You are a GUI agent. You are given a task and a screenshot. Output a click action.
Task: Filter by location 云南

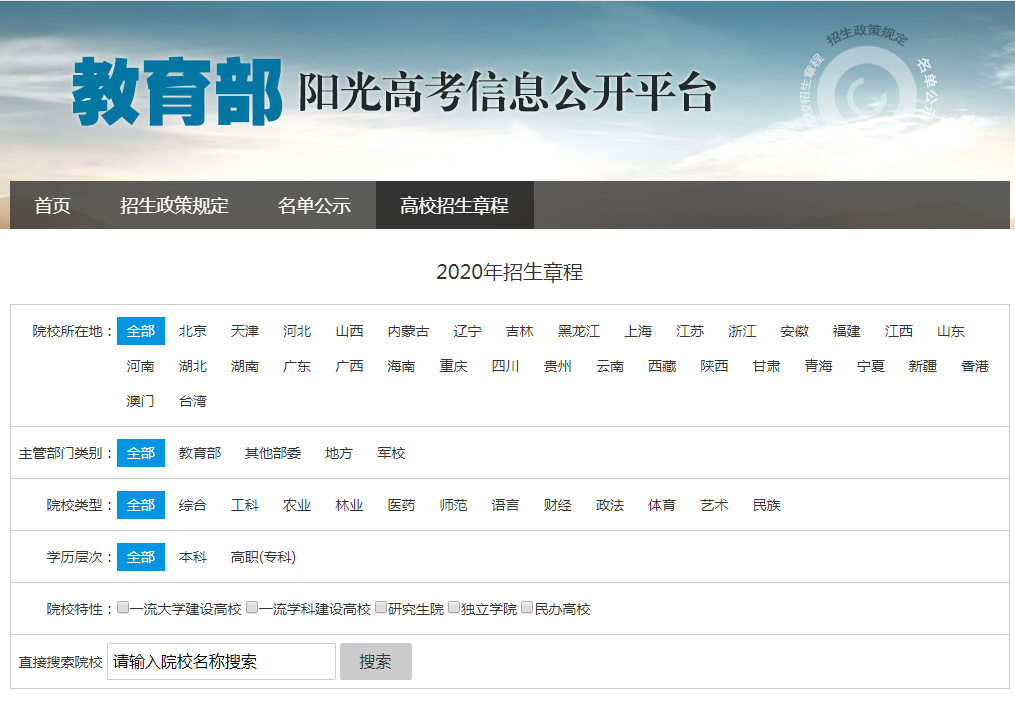click(610, 366)
